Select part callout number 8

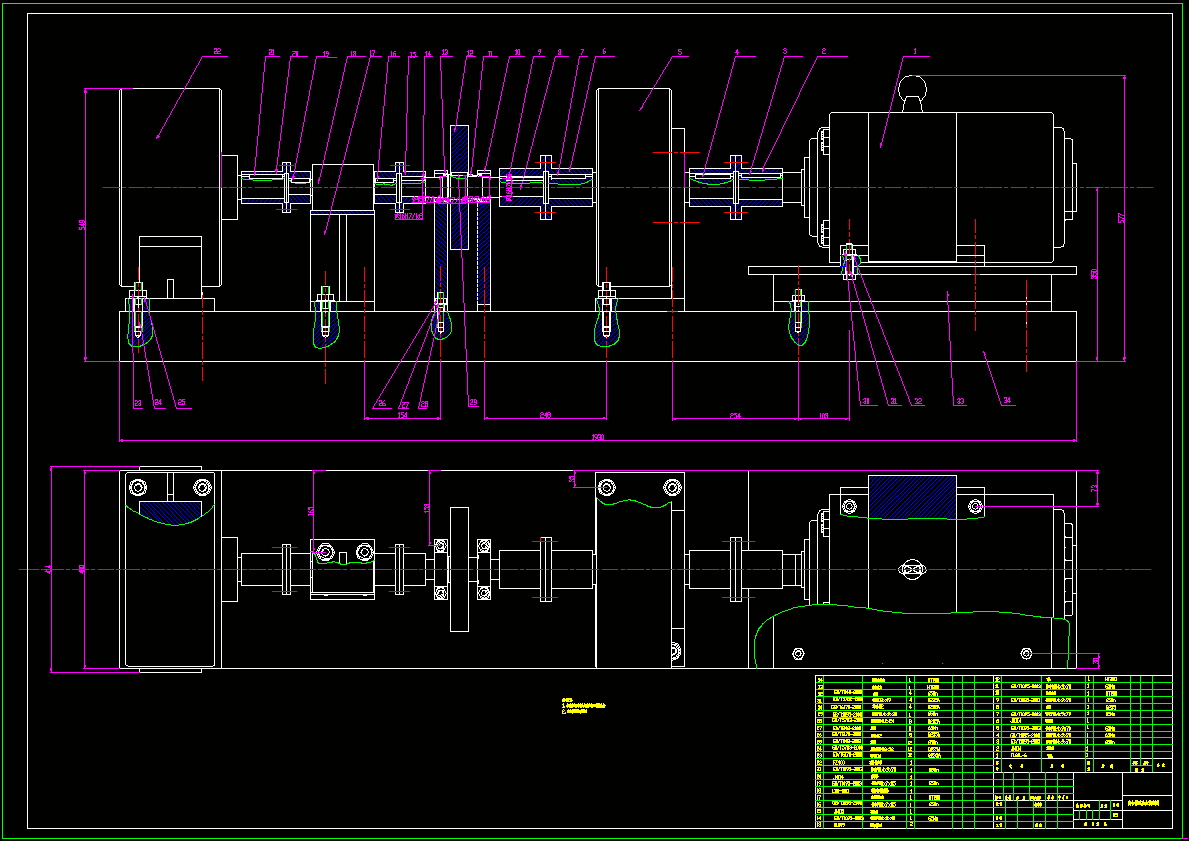tap(560, 52)
